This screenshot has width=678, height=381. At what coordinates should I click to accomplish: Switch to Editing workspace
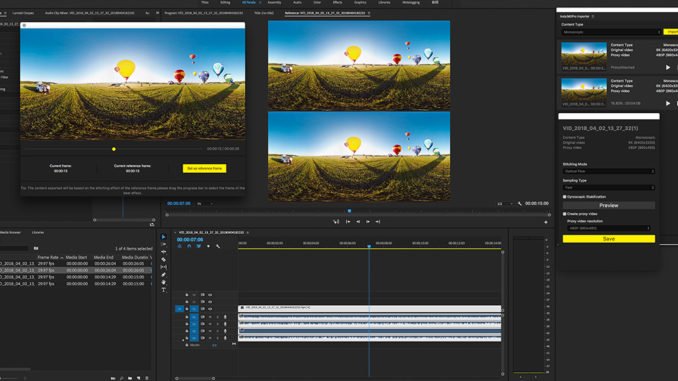(x=225, y=2)
